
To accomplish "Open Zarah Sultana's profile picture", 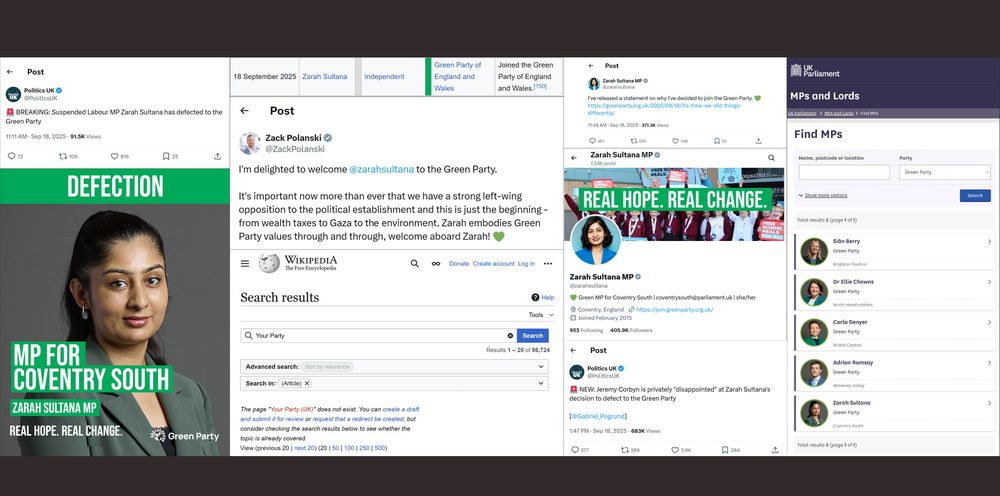I will point(596,241).
